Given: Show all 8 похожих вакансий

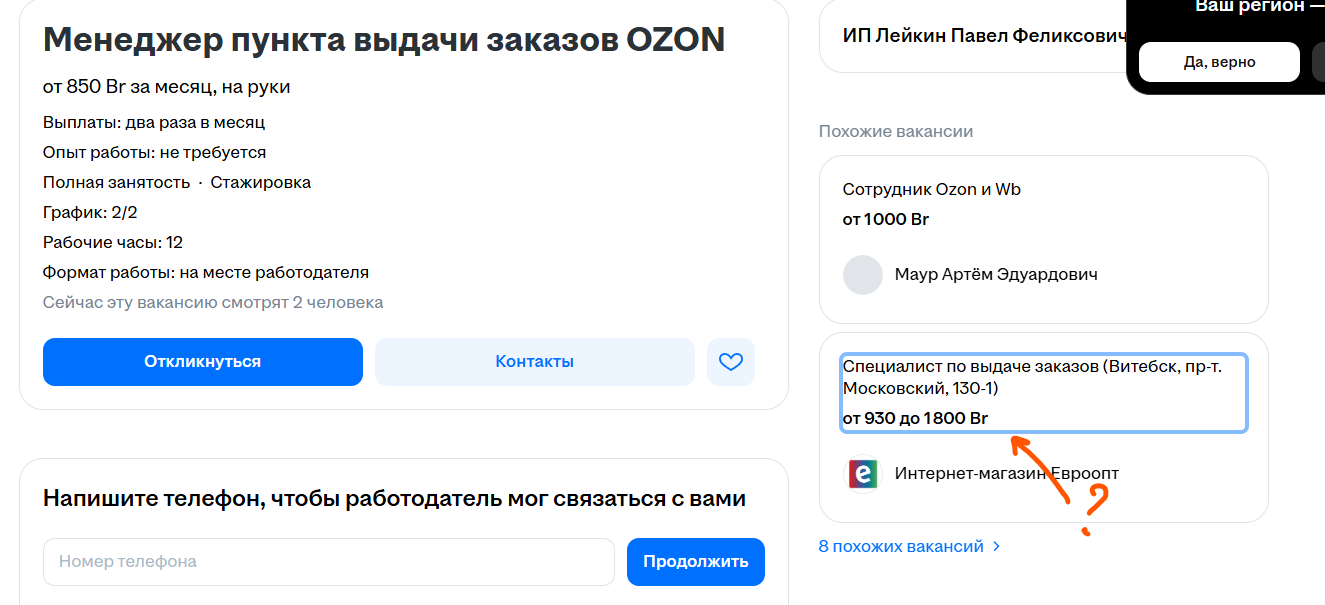Looking at the screenshot, I should 901,547.
